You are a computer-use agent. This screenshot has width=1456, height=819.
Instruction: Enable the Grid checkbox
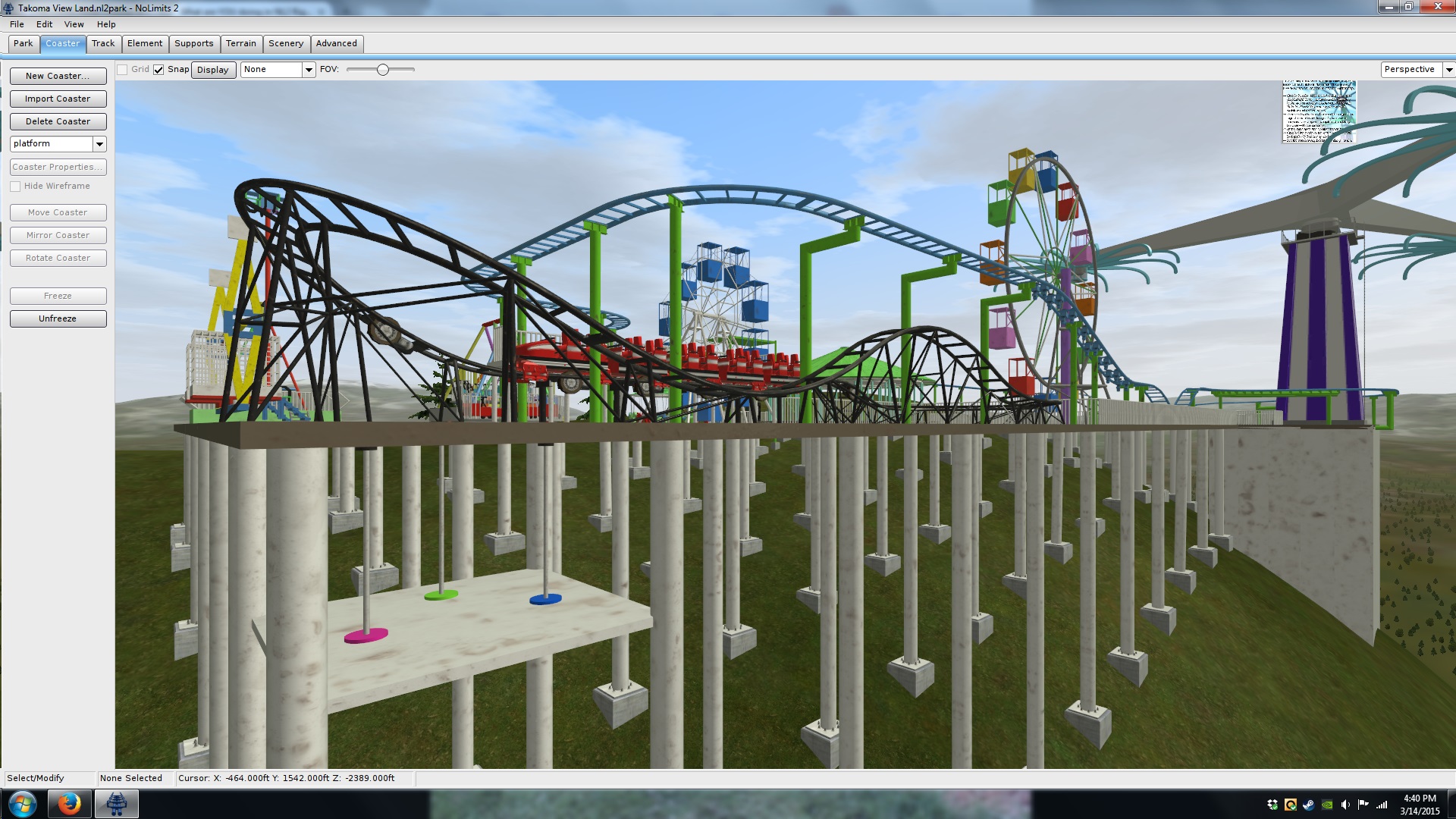point(122,70)
